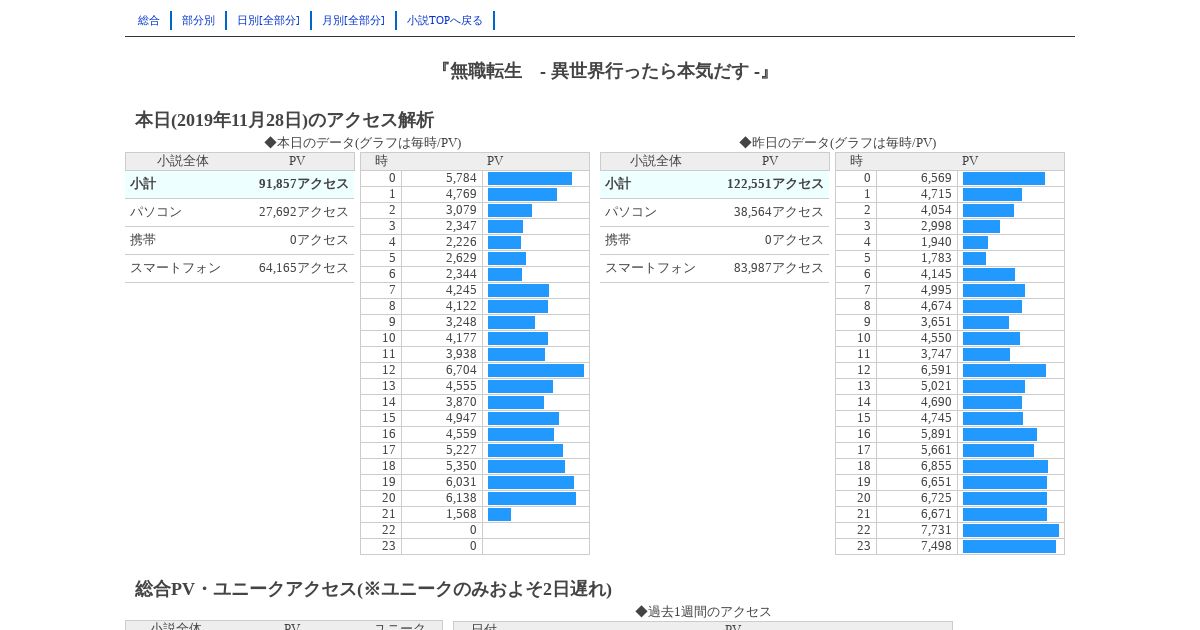Click 小説TOPへ戻る link
Viewport: 1200px width, 630px height.
coord(445,20)
